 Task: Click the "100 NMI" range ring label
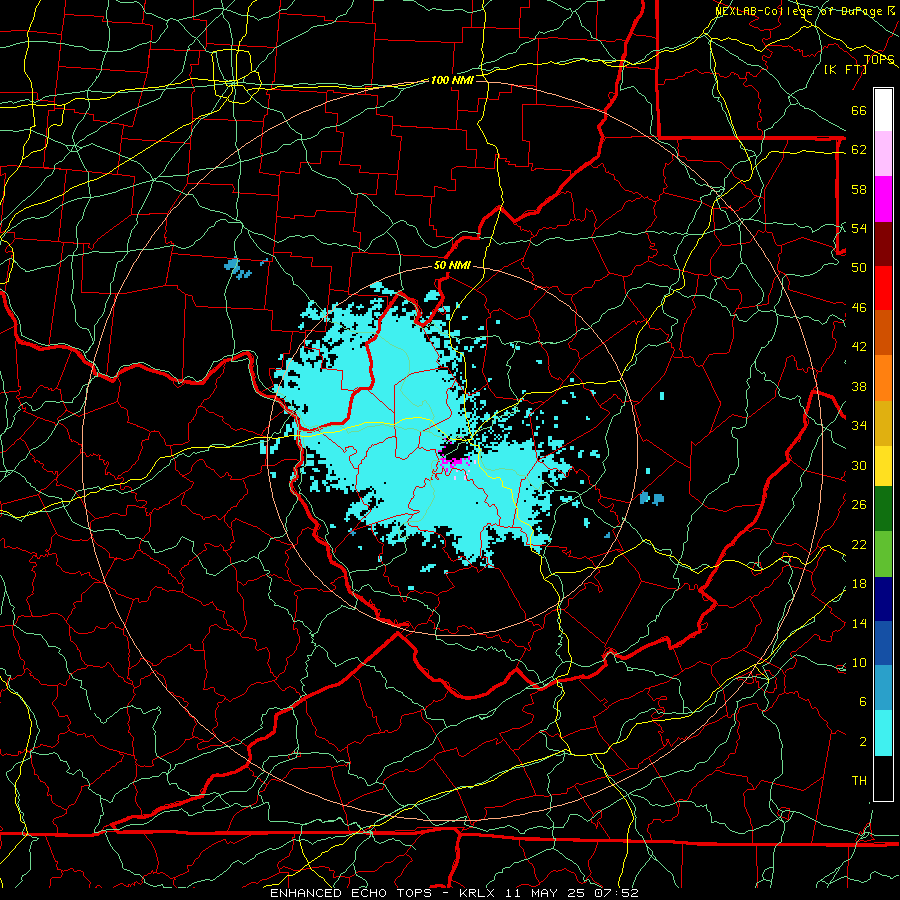click(452, 80)
